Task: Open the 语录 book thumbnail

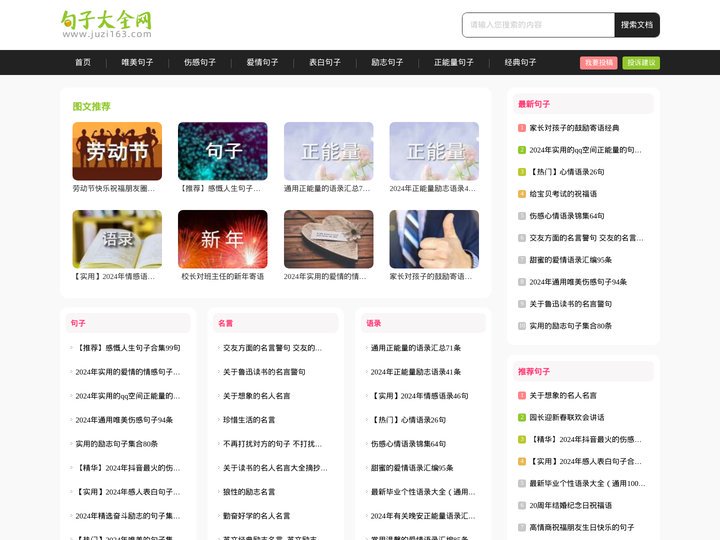Action: (117, 239)
